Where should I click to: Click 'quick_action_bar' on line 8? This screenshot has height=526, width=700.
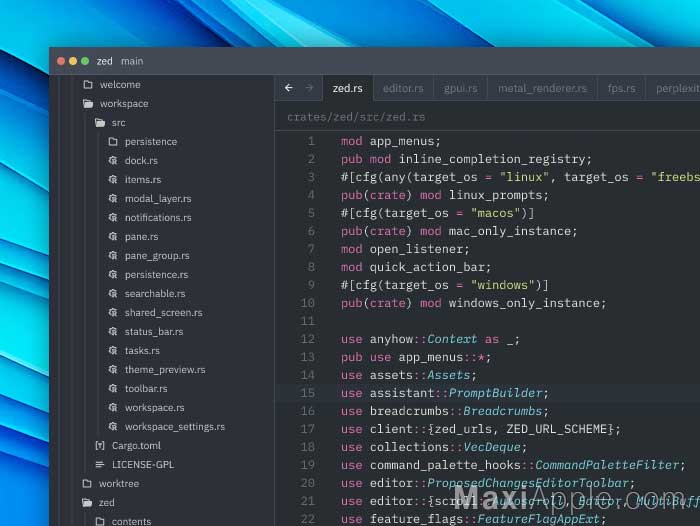click(x=427, y=267)
